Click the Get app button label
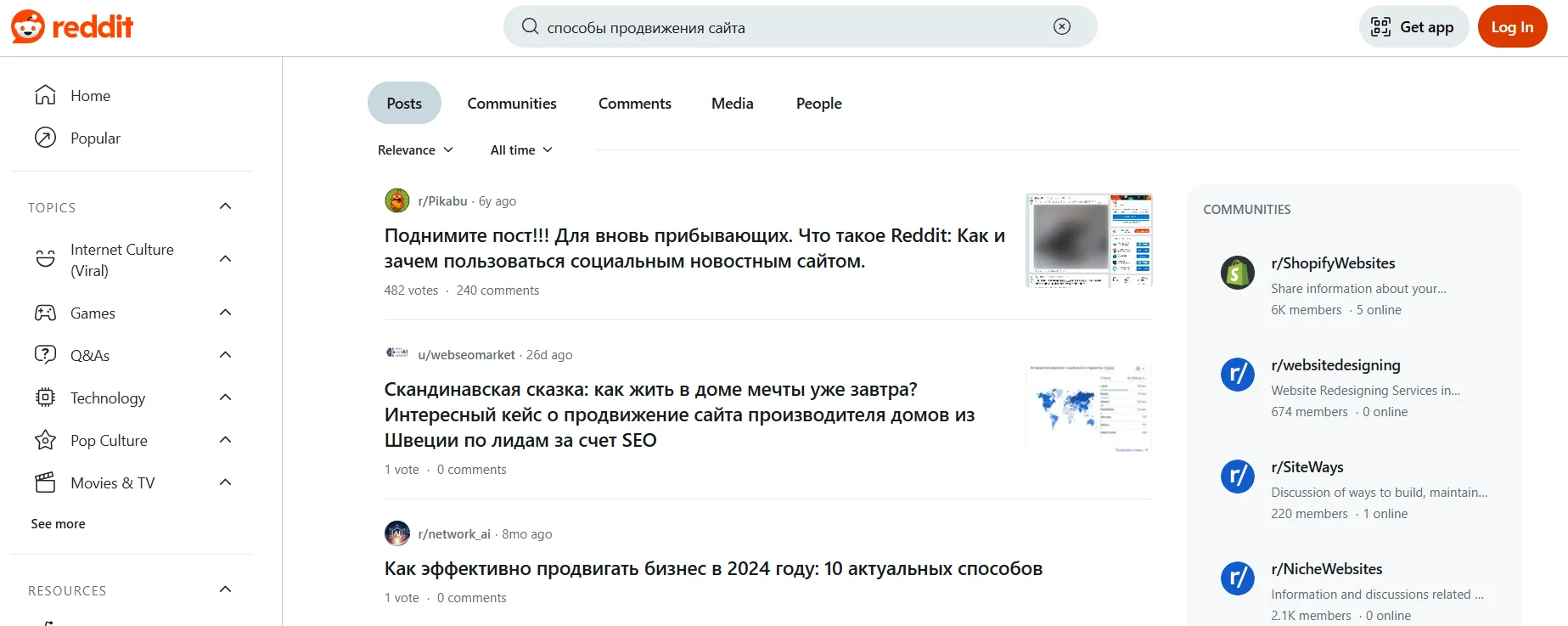The image size is (1568, 626). point(1426,27)
